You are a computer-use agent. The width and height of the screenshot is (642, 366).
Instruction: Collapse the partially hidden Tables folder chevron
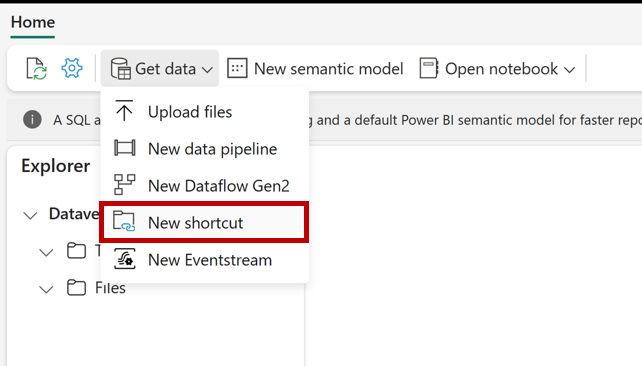46,252
